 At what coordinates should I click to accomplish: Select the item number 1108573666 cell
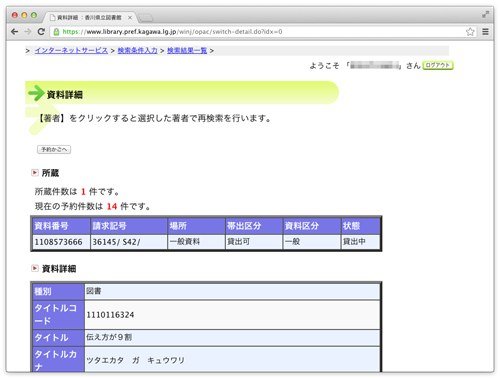[x=61, y=242]
